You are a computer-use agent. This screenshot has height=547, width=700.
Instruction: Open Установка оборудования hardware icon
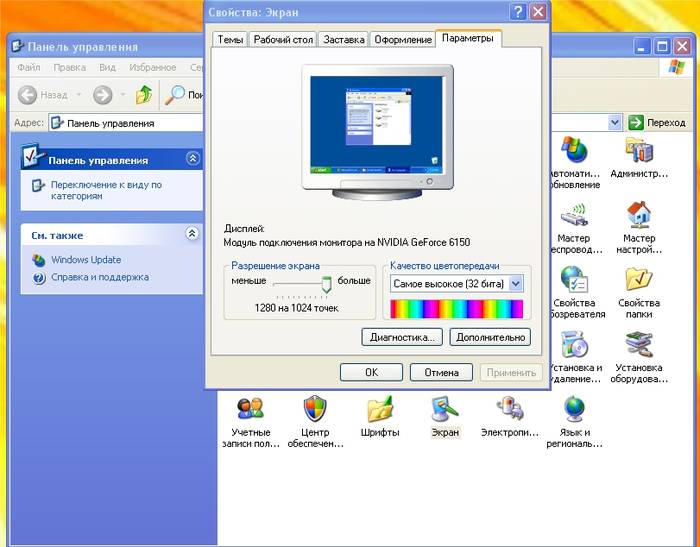coord(639,345)
